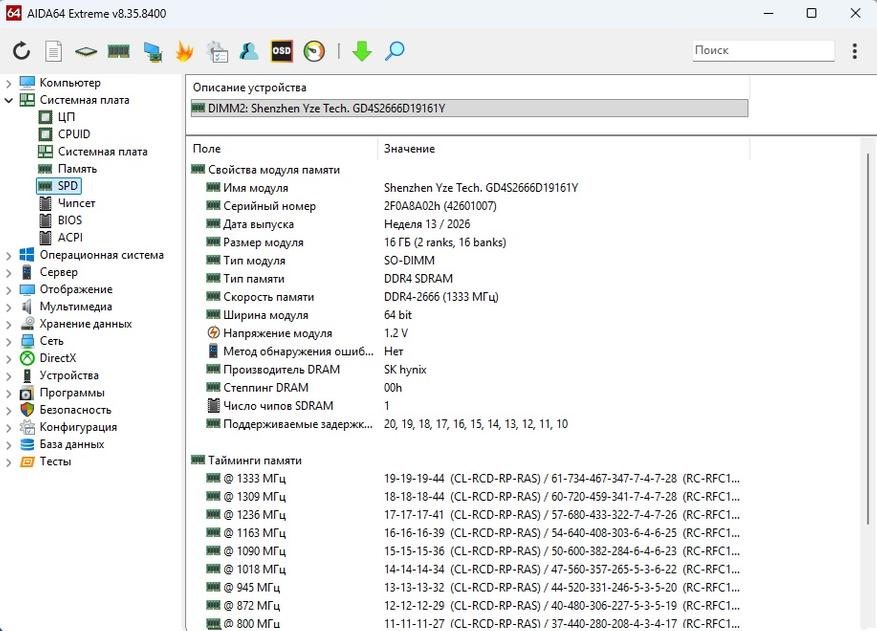This screenshot has height=631, width=877.
Task: Select Память in the tree
Action: pyautogui.click(x=77, y=169)
